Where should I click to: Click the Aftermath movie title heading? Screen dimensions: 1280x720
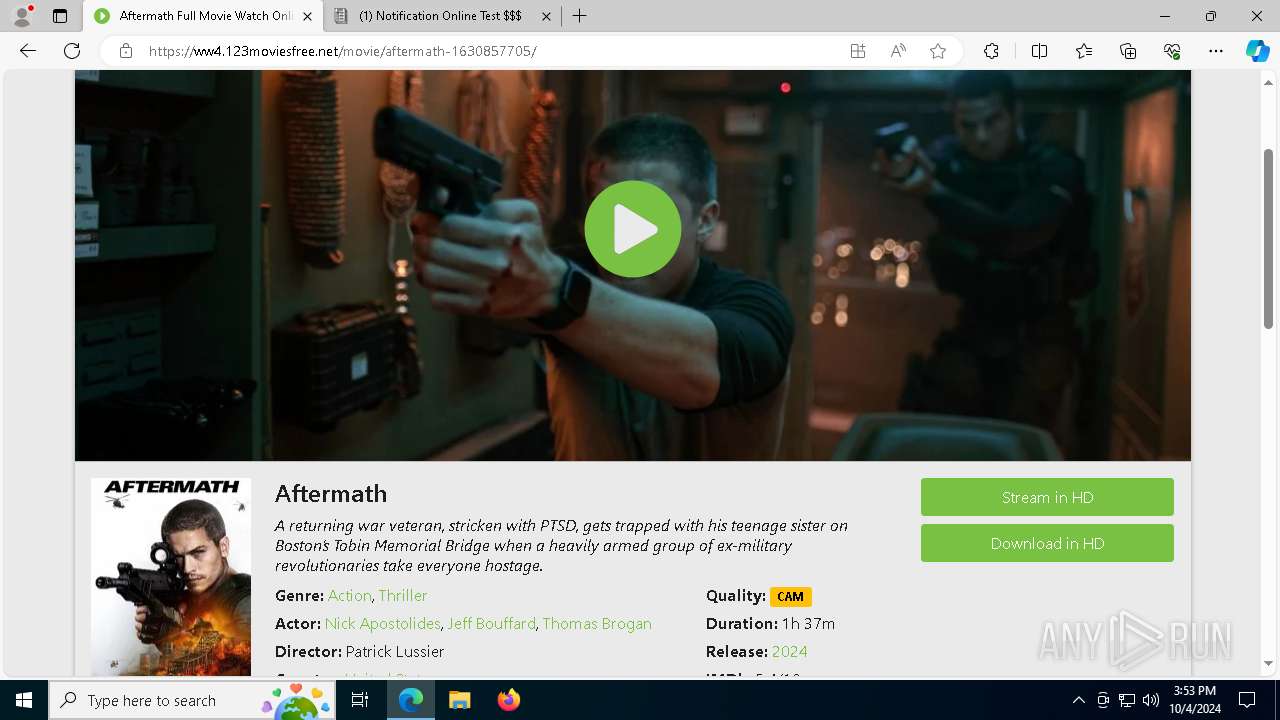pyautogui.click(x=331, y=494)
